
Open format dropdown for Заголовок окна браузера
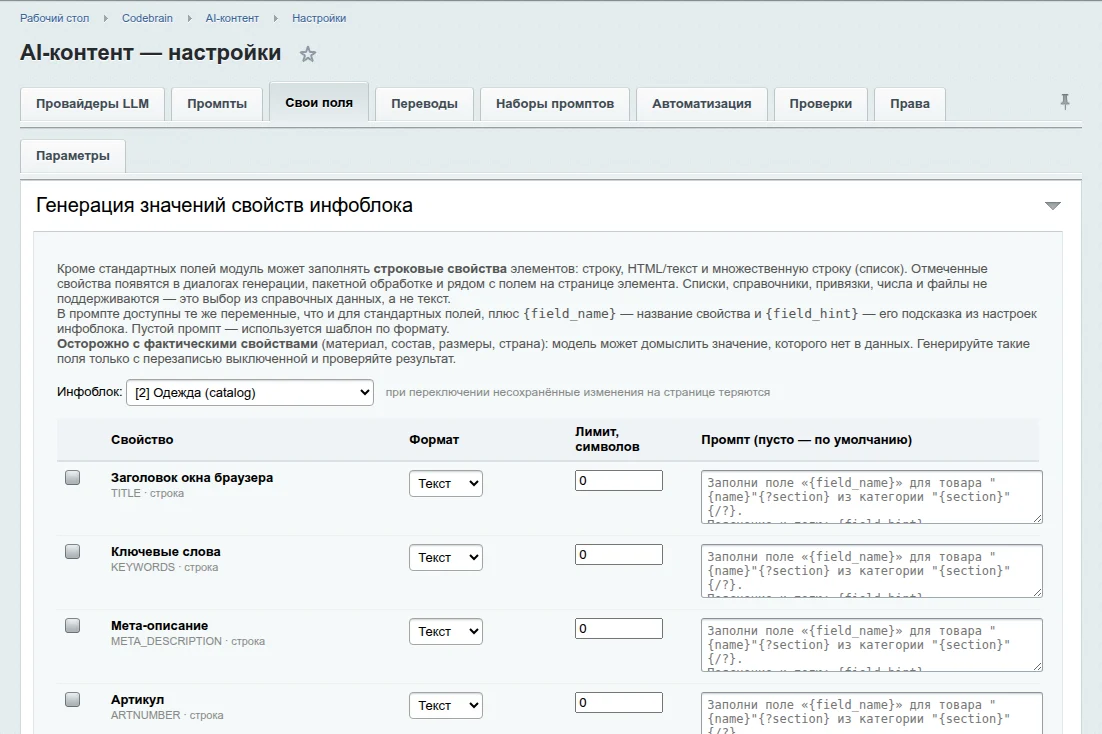(x=446, y=483)
